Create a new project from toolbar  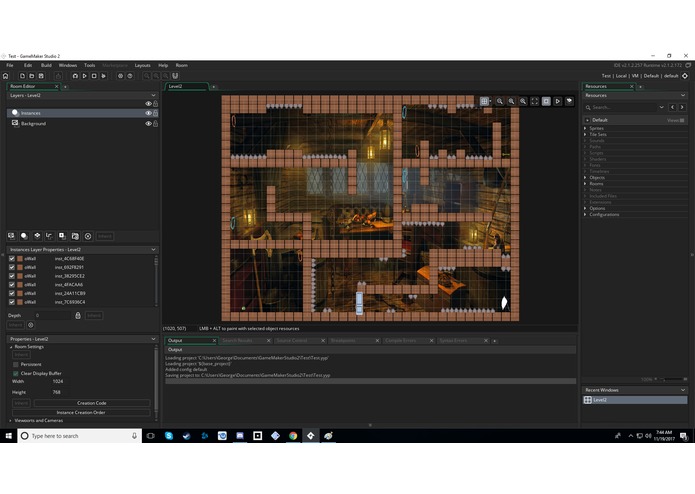(x=22, y=76)
